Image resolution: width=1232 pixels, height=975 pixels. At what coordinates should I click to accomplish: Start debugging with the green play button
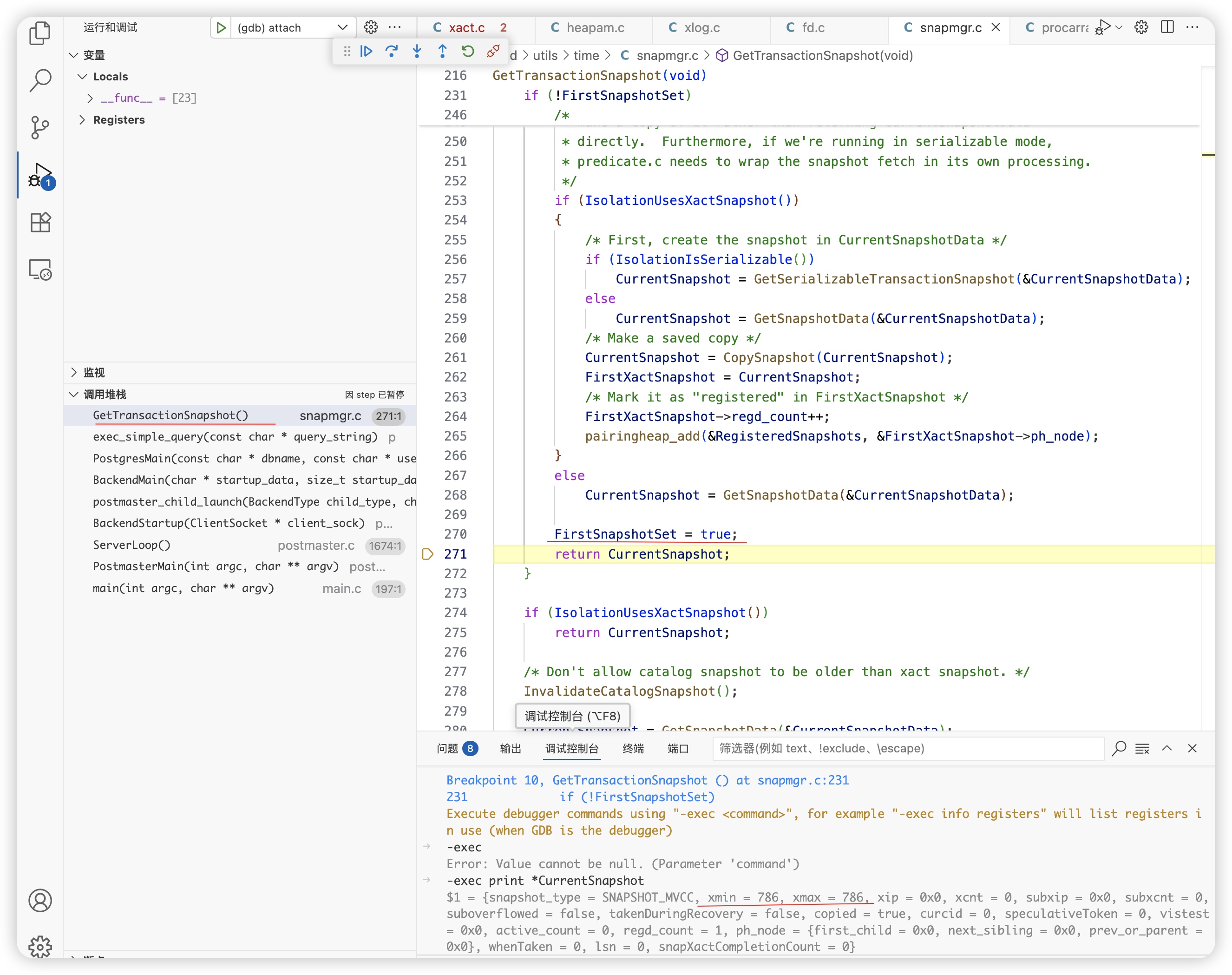pyautogui.click(x=221, y=27)
